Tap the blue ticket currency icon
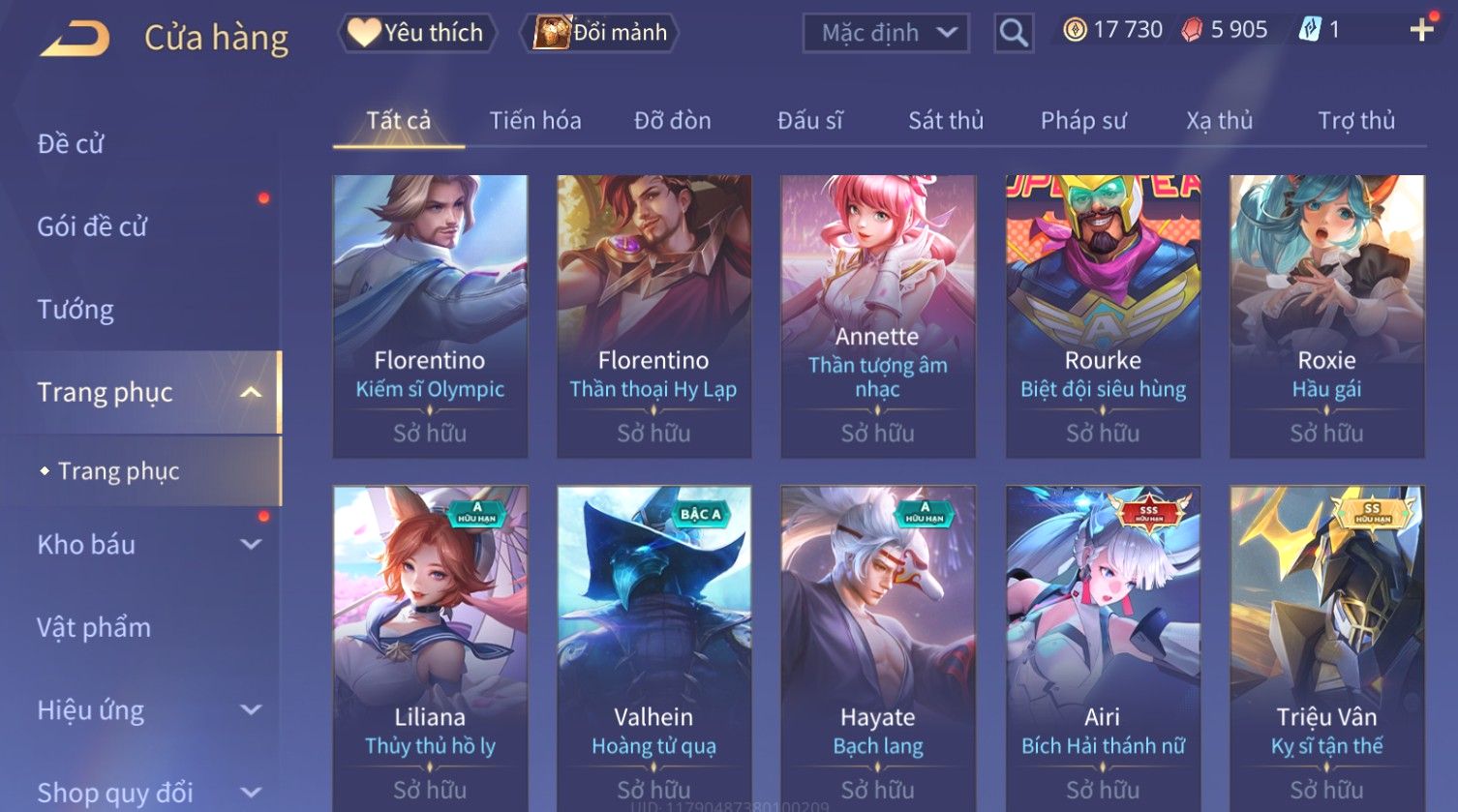Viewport: 1458px width, 812px height. 1310,30
